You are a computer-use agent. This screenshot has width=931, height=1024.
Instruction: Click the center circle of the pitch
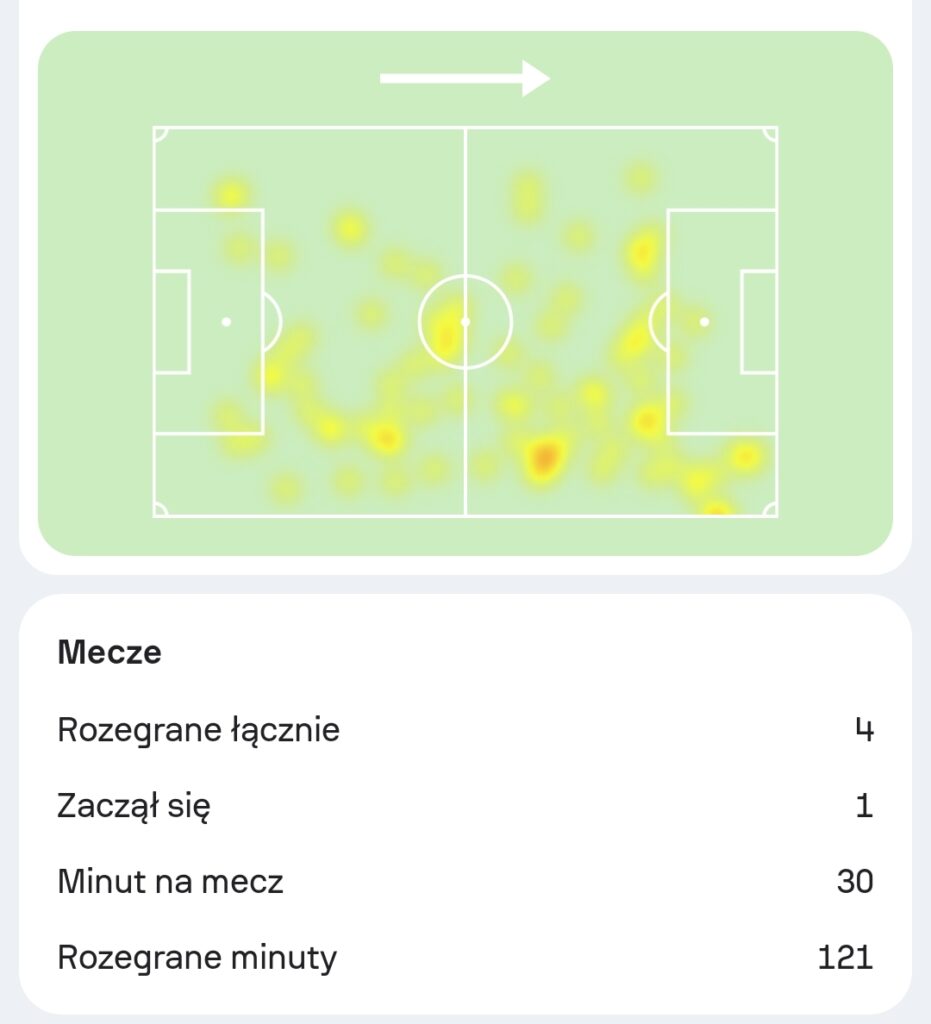(x=466, y=322)
